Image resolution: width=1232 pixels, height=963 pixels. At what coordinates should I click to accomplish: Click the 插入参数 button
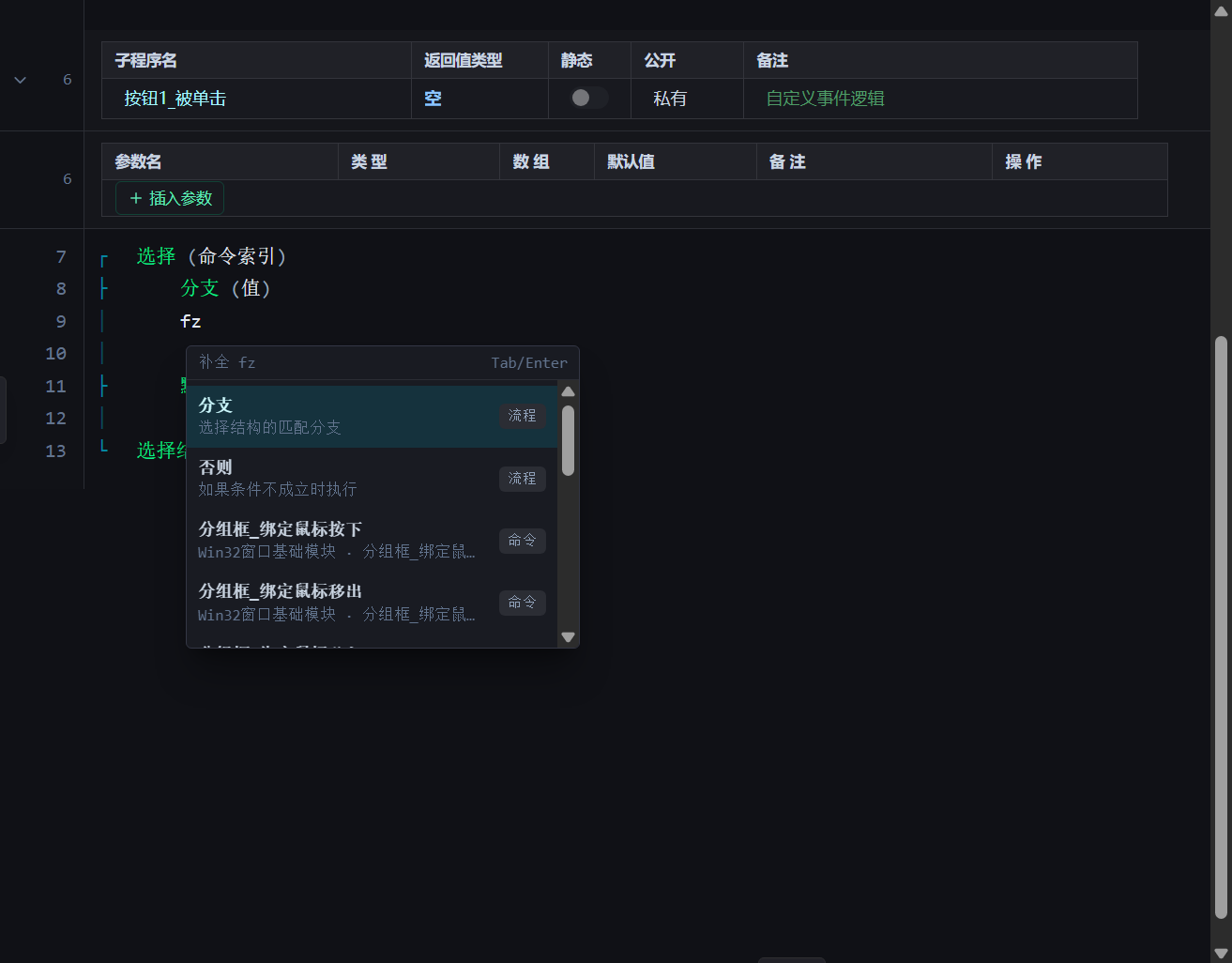(170, 198)
